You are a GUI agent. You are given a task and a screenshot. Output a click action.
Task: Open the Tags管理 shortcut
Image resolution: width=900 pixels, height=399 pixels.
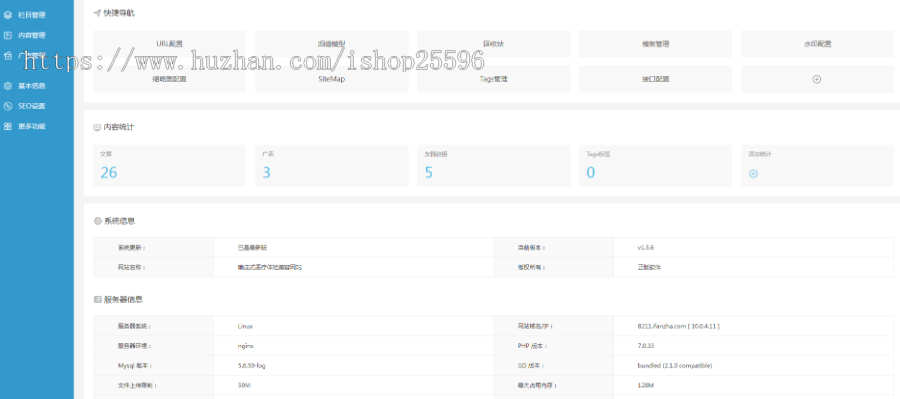pos(494,79)
